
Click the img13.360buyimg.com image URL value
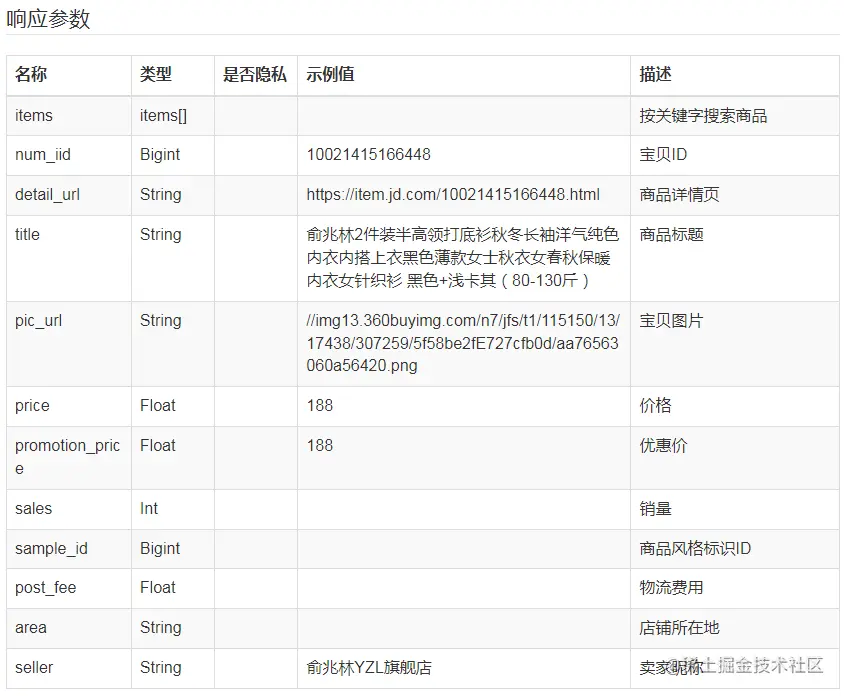(463, 343)
